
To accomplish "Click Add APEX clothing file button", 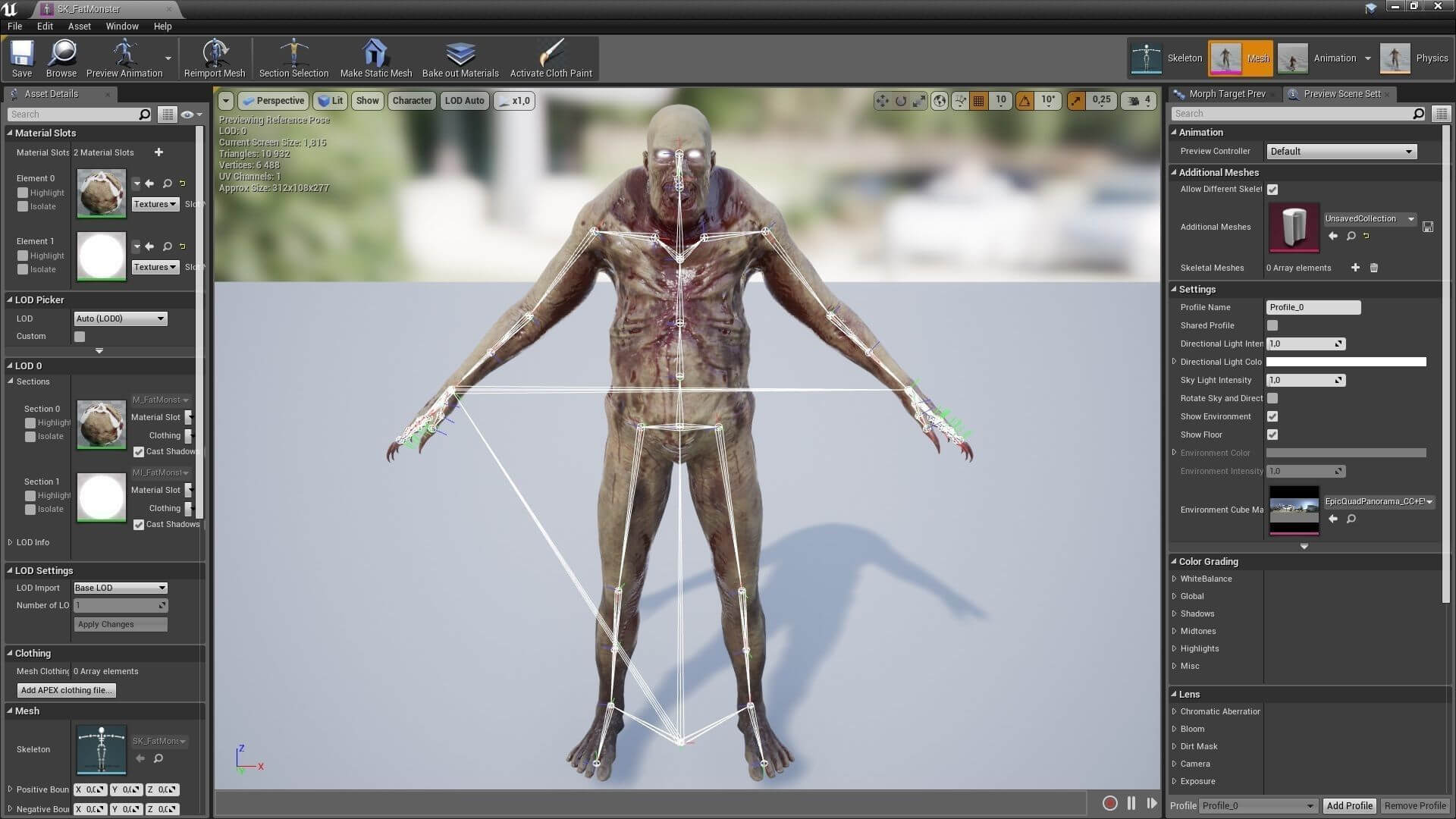I will pyautogui.click(x=67, y=690).
